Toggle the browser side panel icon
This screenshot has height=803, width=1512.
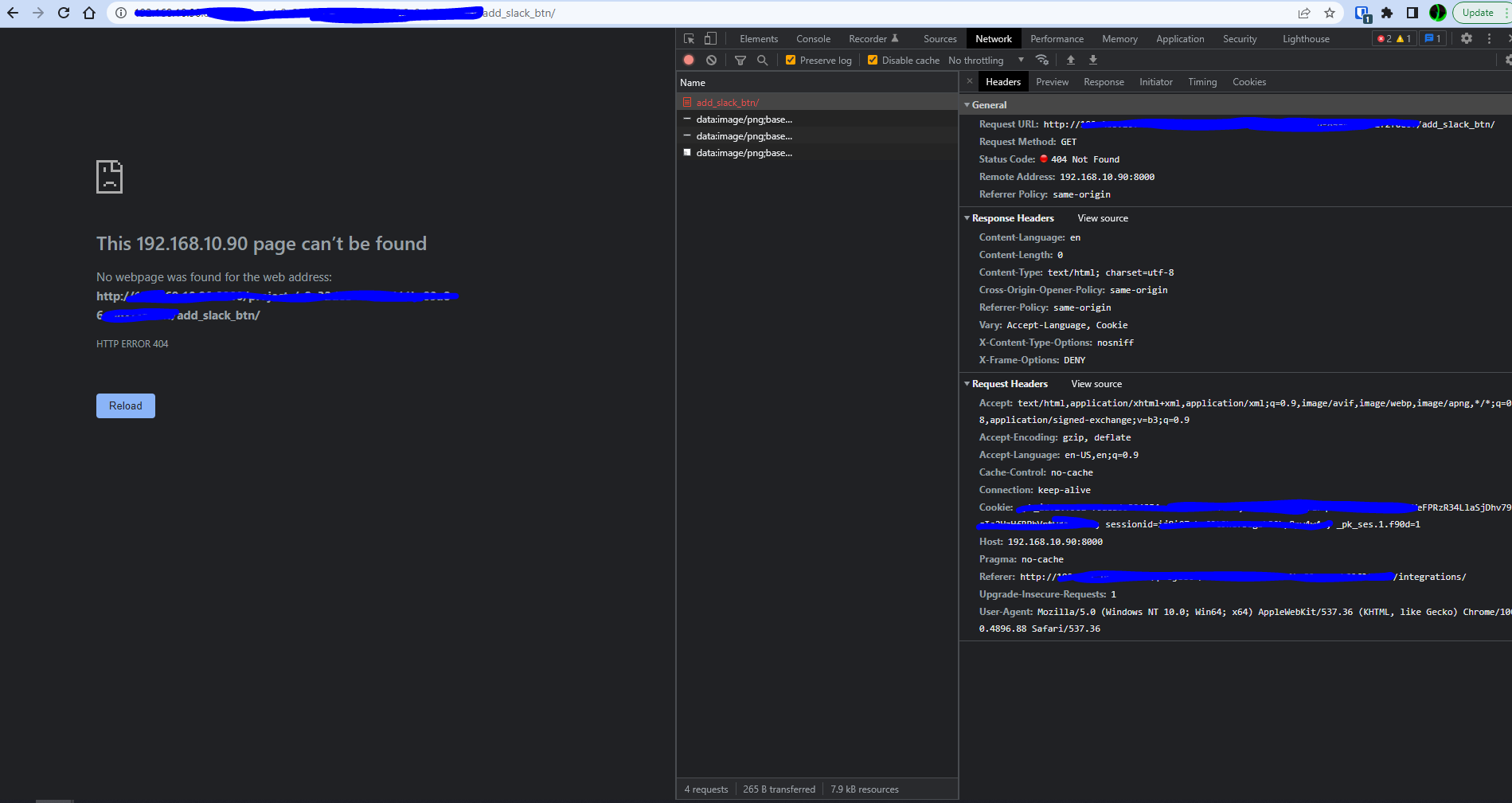tap(1412, 13)
